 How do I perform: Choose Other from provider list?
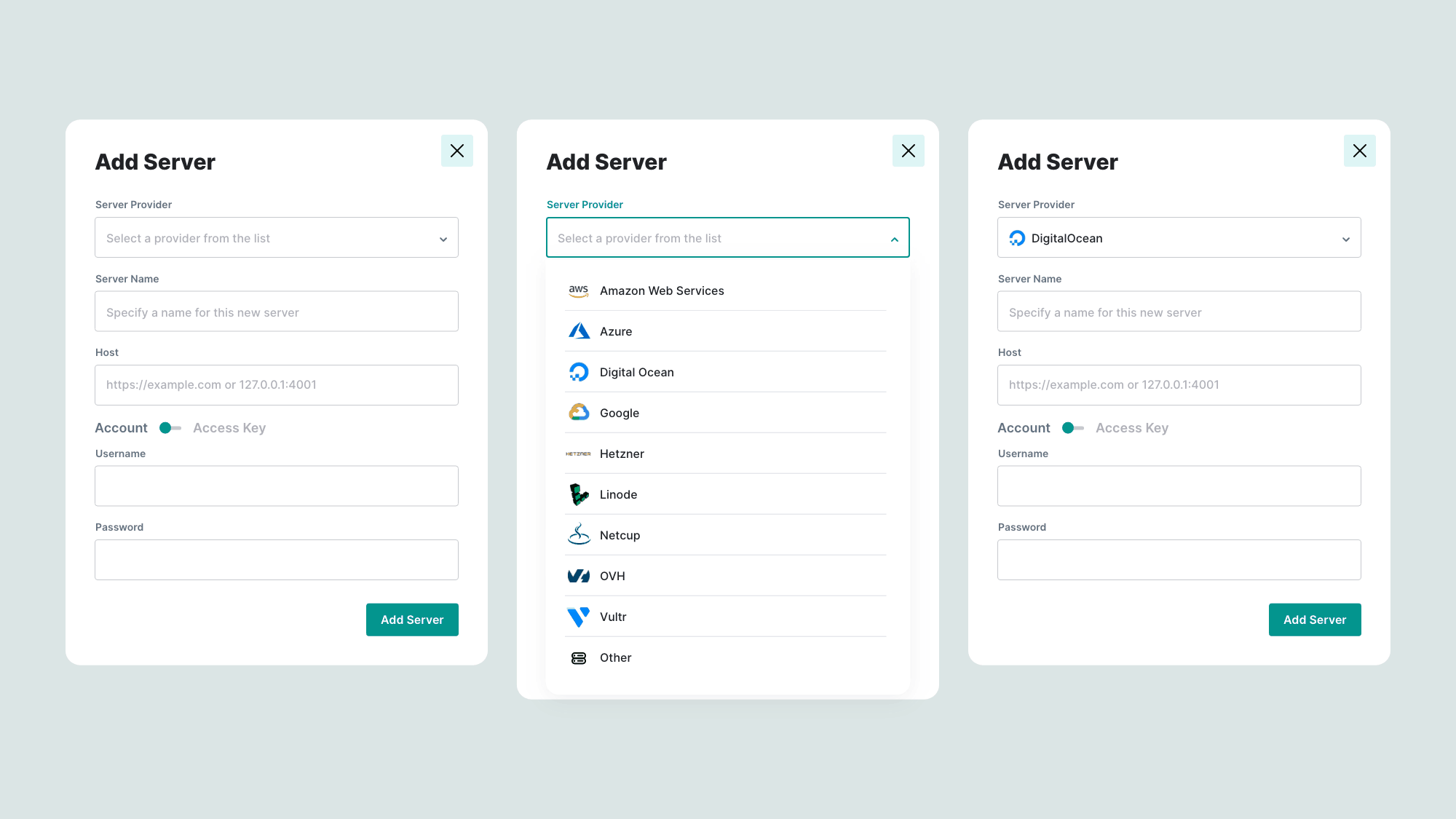pyautogui.click(x=726, y=657)
